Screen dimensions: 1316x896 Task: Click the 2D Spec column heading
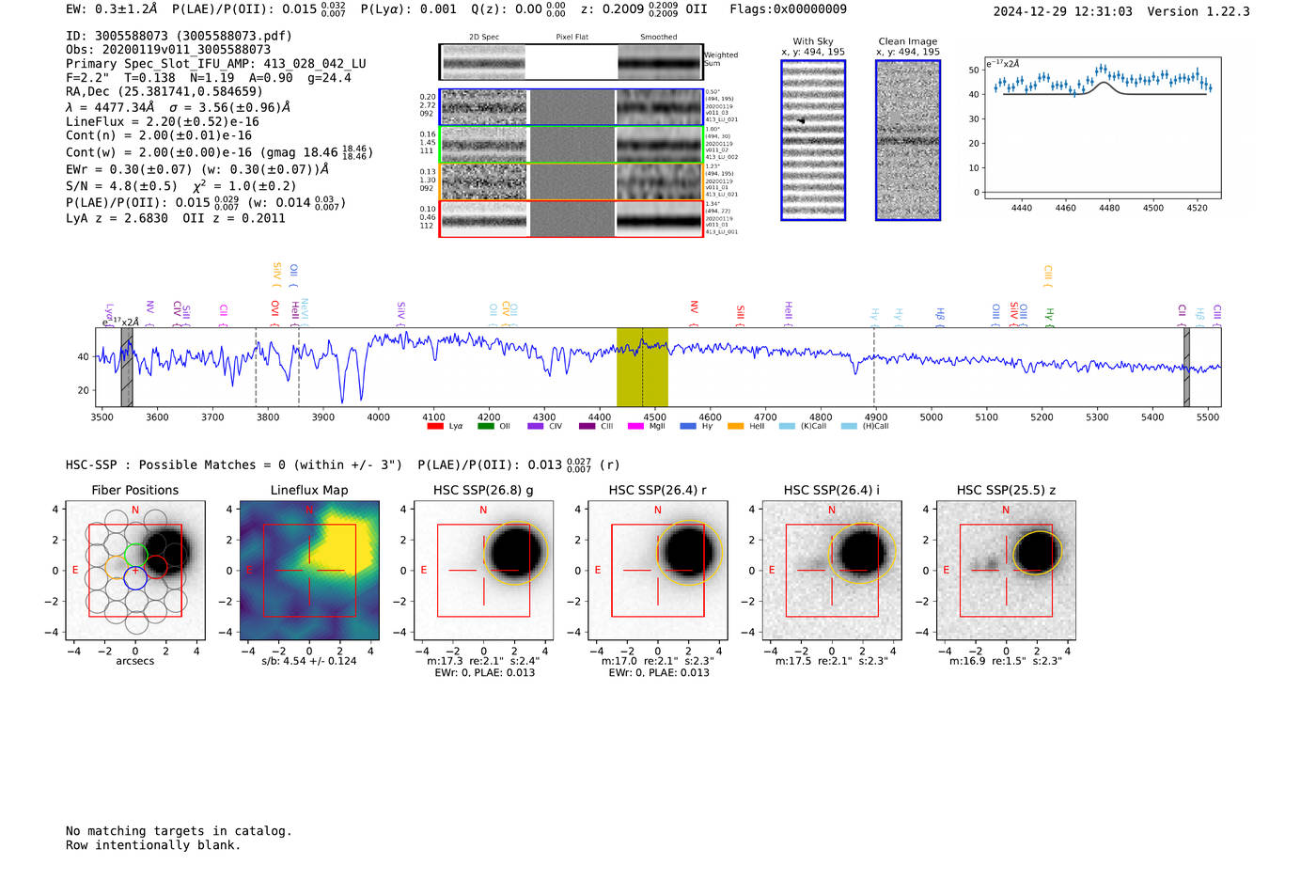pyautogui.click(x=484, y=38)
